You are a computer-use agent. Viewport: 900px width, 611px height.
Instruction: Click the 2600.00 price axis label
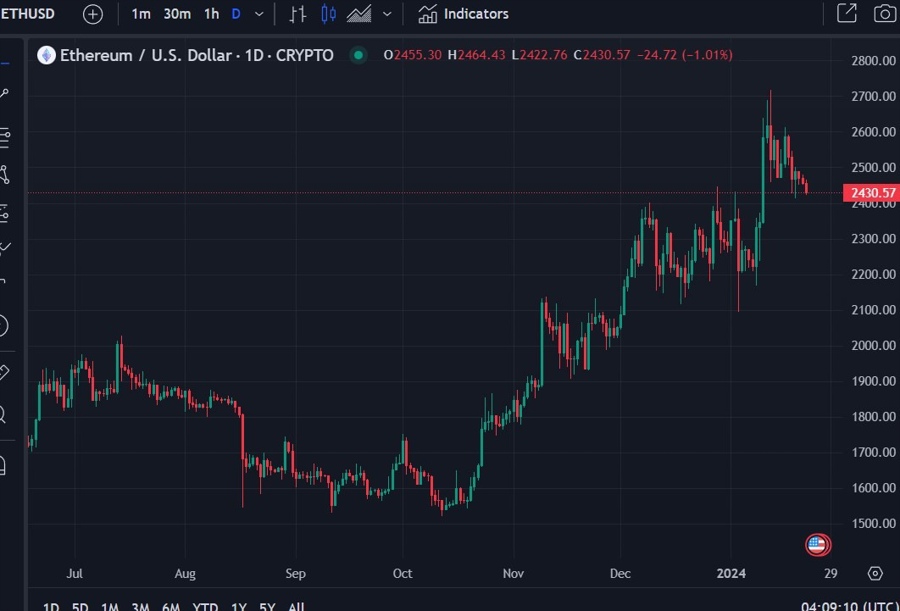874,132
